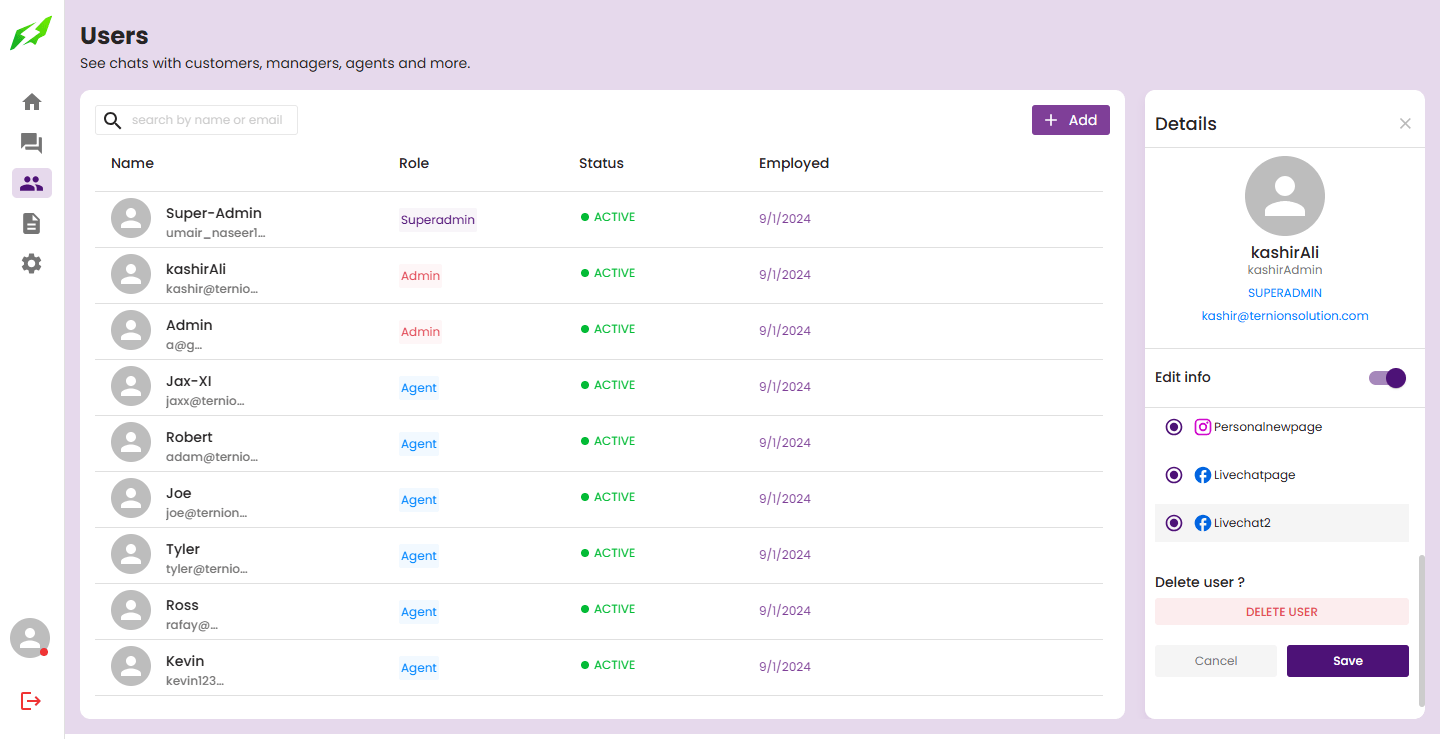Viewport: 1440px width, 739px height.
Task: Click Super-Admin row avatar
Action: pyautogui.click(x=131, y=219)
